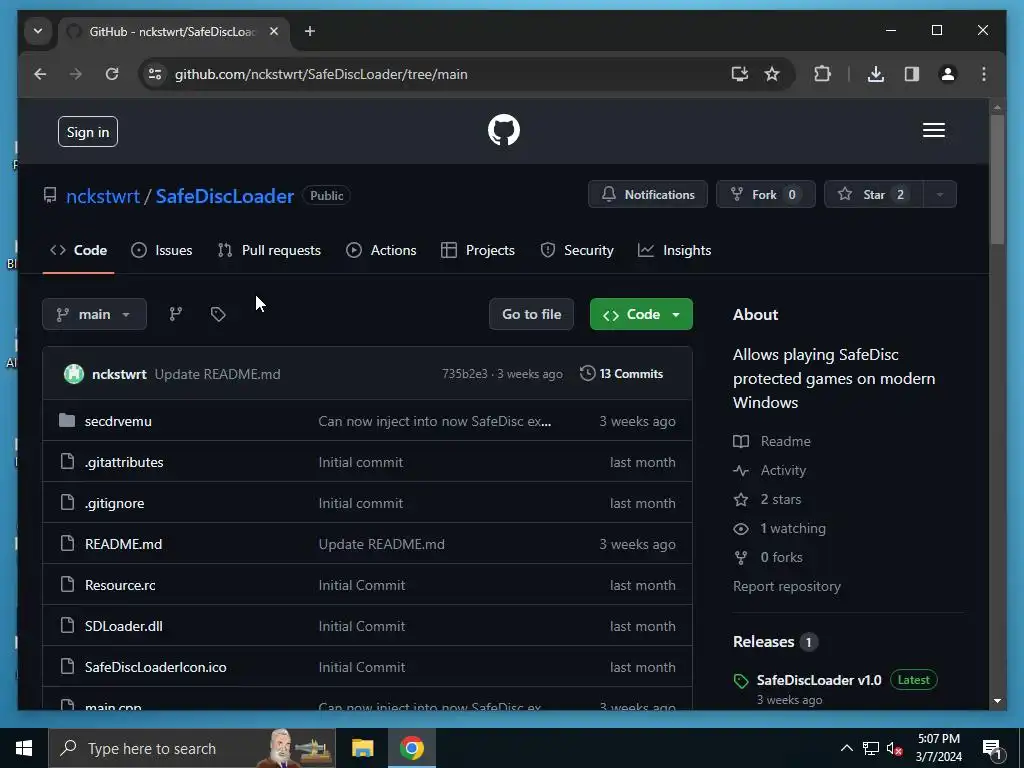Fork the repository
Screen dimensions: 1024x768
pyautogui.click(x=765, y=194)
